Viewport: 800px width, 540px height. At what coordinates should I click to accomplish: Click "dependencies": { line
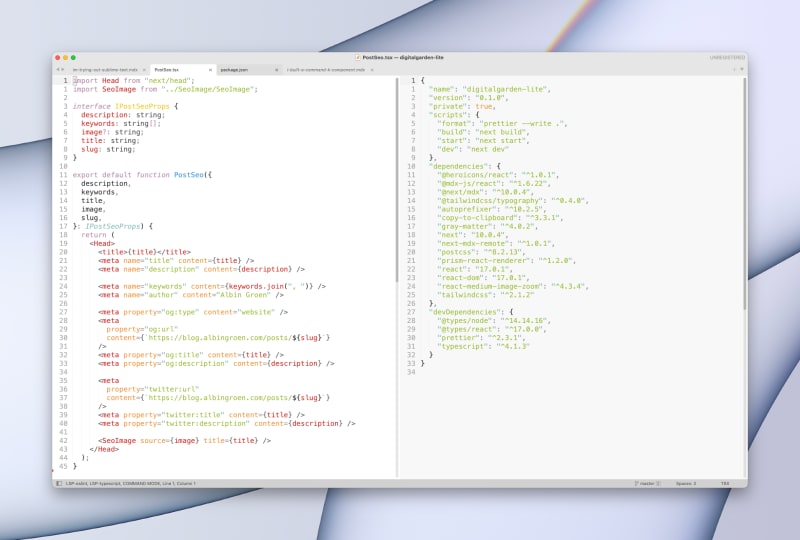(465, 166)
